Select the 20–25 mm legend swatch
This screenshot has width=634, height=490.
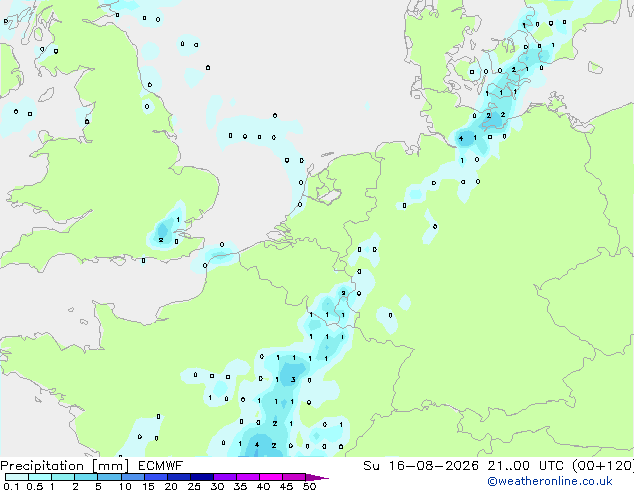[x=179, y=477]
